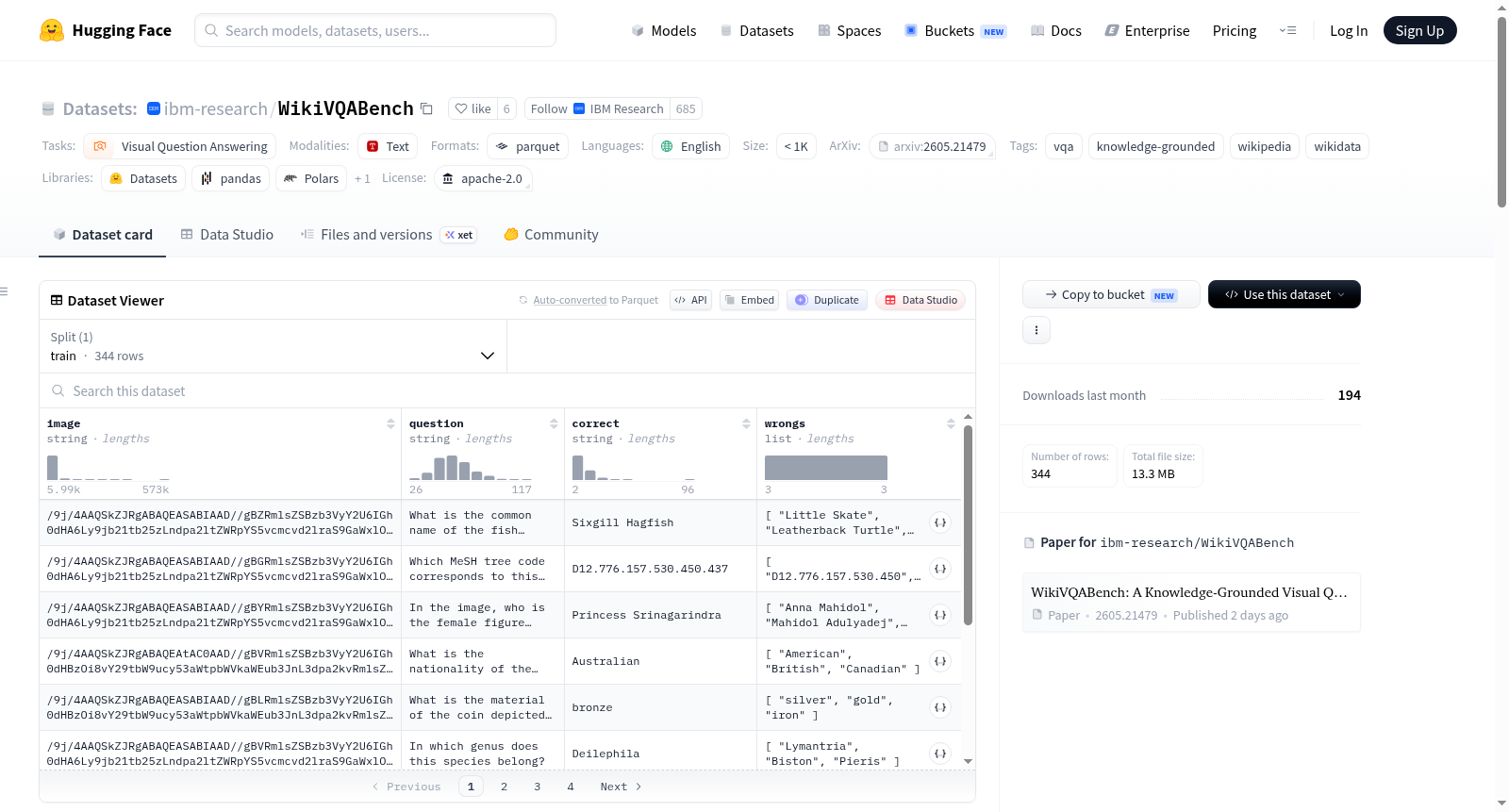This screenshot has height=812, width=1509.
Task: Select the English language tag
Action: tap(691, 146)
